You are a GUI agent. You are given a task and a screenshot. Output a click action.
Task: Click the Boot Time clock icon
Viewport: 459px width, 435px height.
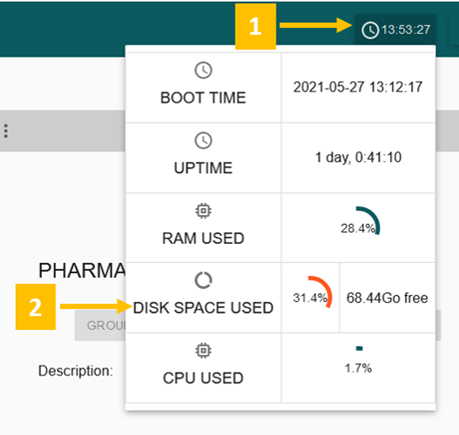pyautogui.click(x=203, y=70)
